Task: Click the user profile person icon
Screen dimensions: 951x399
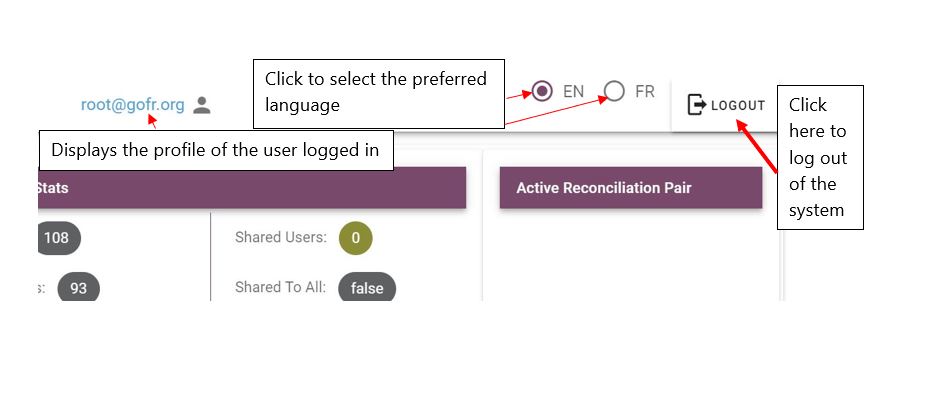Action: pos(201,105)
